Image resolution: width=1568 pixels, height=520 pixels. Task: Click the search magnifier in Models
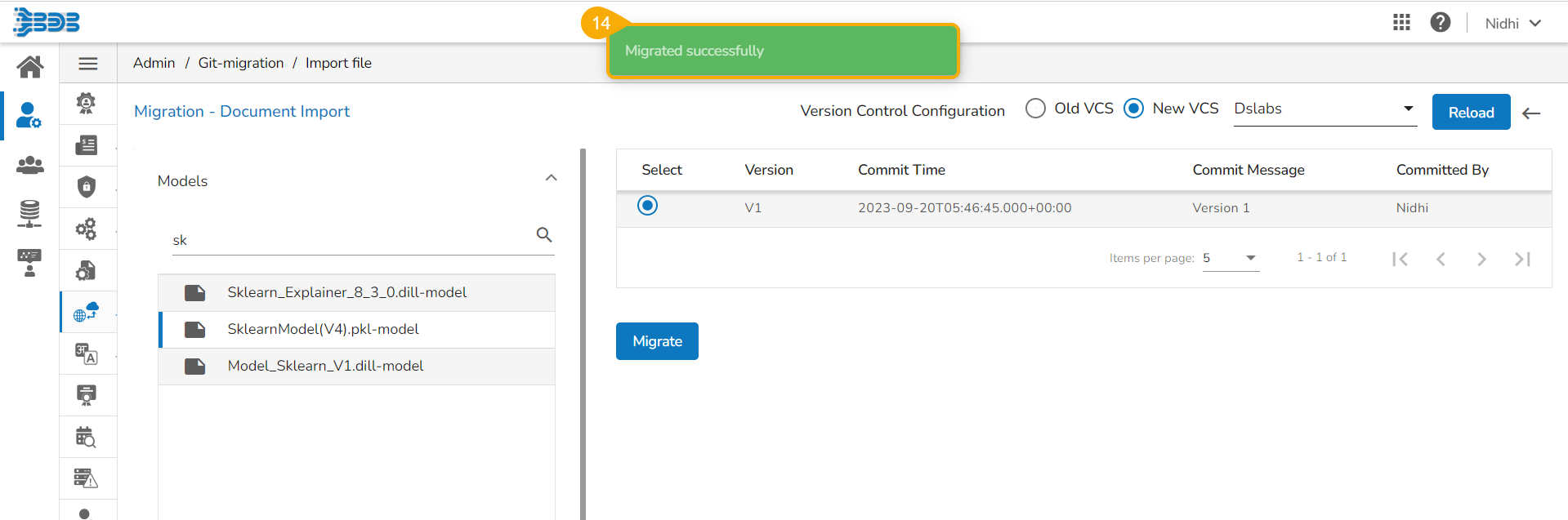[544, 235]
